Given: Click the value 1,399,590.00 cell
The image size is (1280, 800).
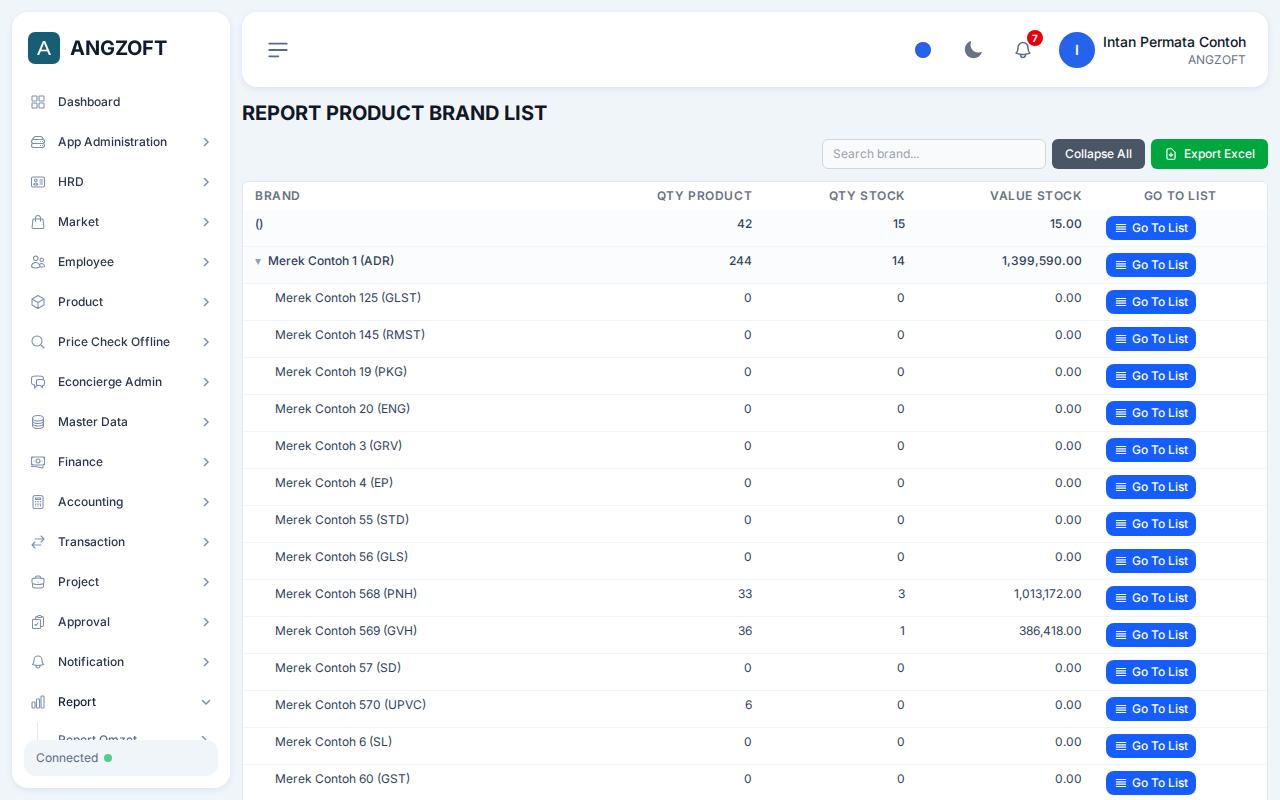Looking at the screenshot, I should point(1041,261).
